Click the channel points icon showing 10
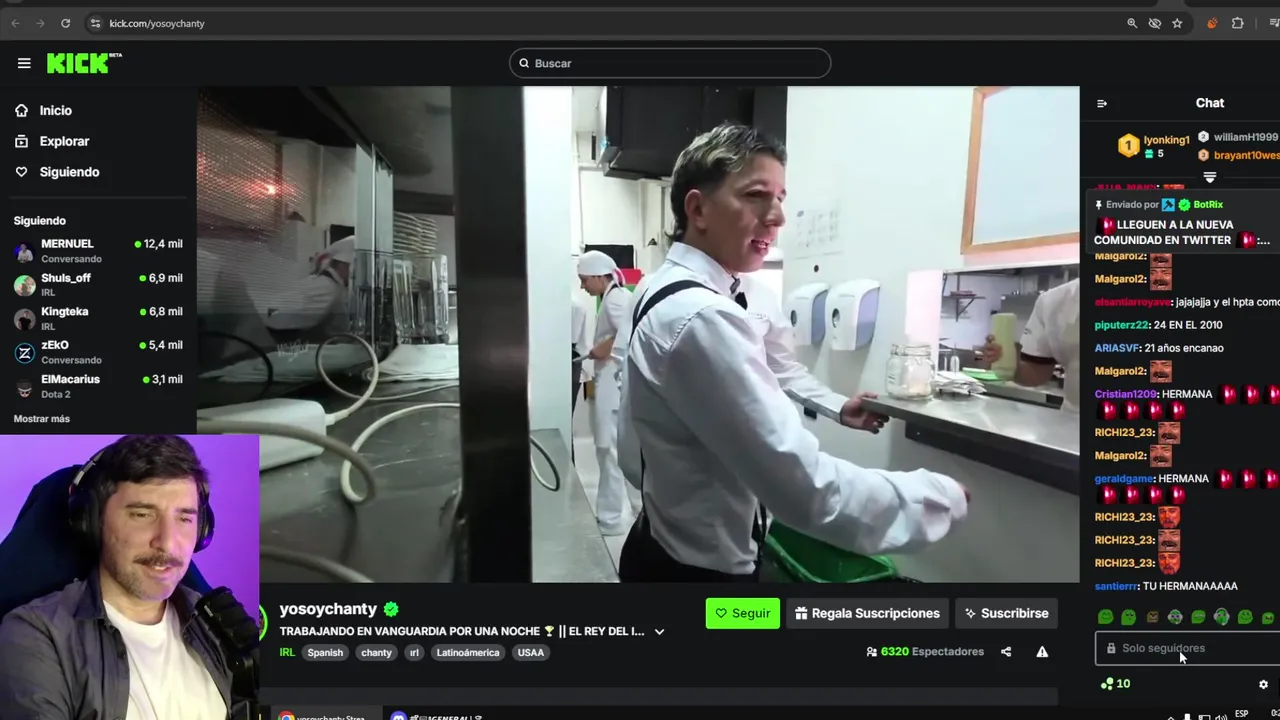 coord(1106,684)
